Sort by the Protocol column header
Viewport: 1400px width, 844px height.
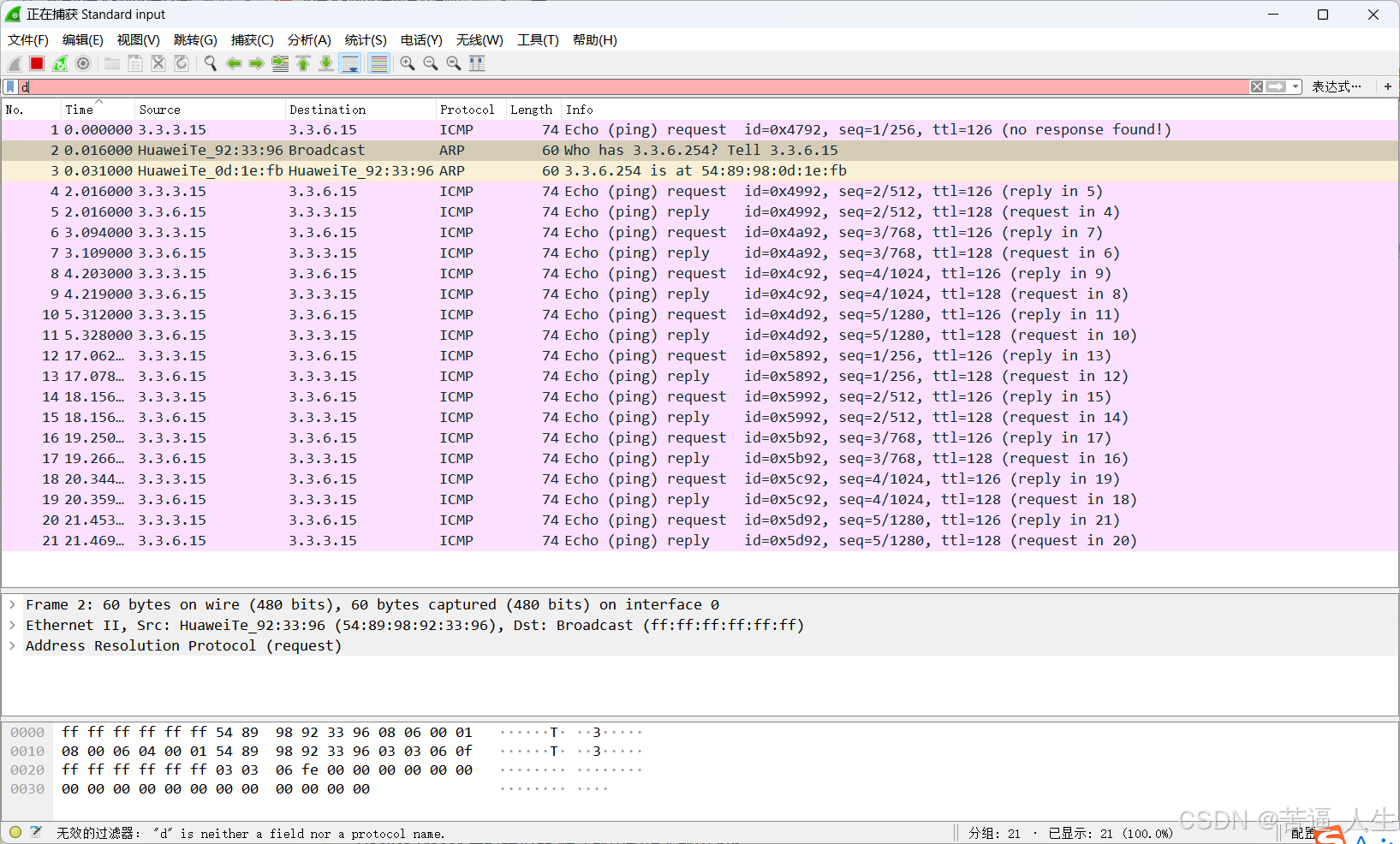click(x=471, y=110)
